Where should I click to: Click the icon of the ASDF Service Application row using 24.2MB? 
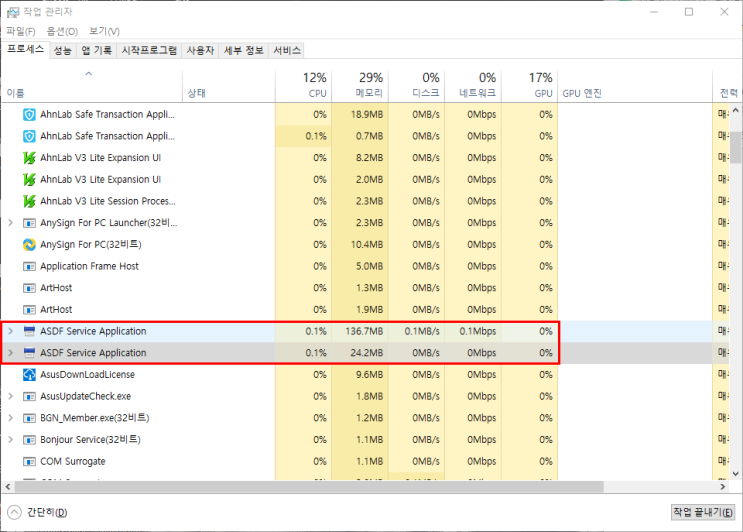[x=29, y=353]
